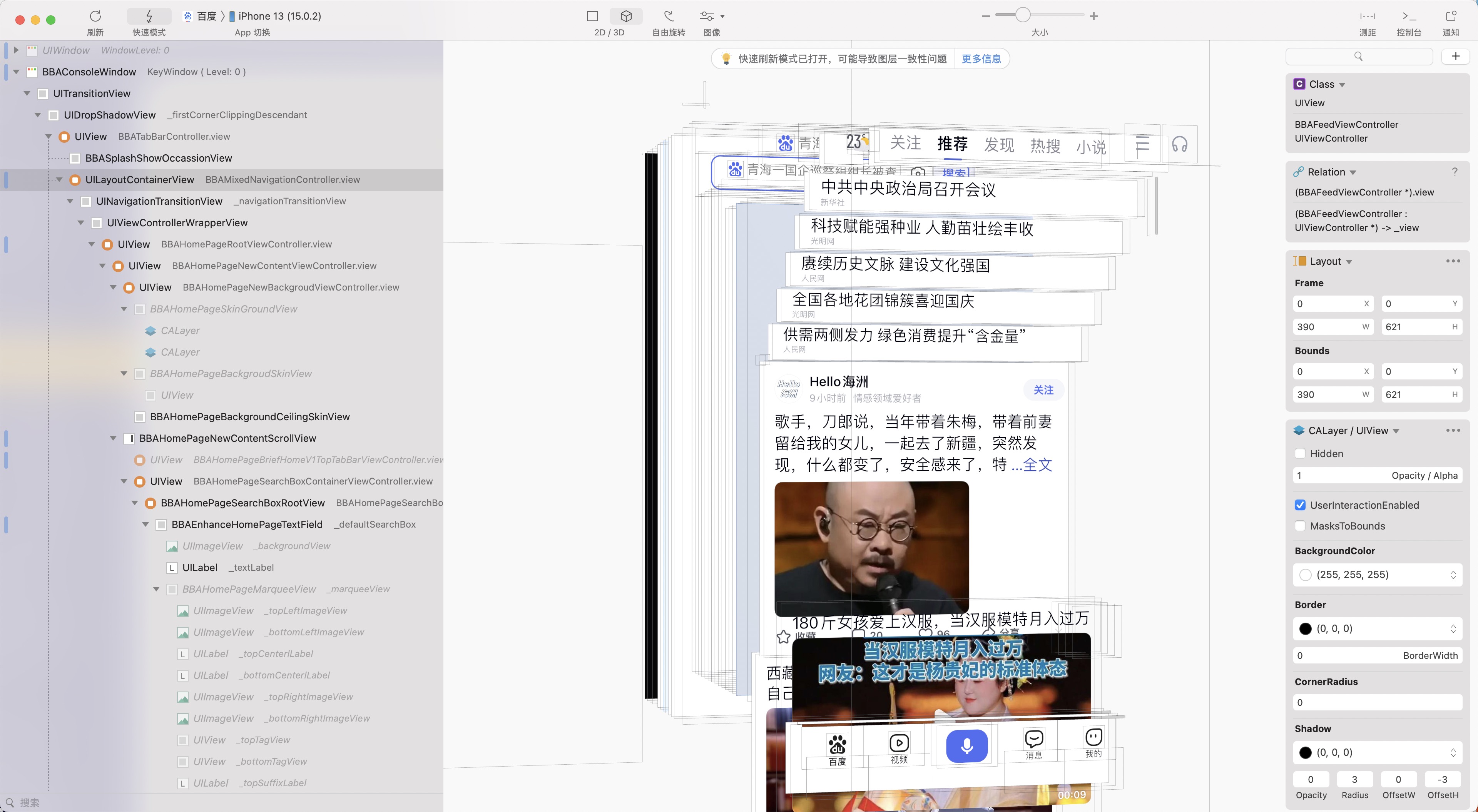Select the 3D cube view icon
Viewport: 1478px width, 812px height.
626,16
